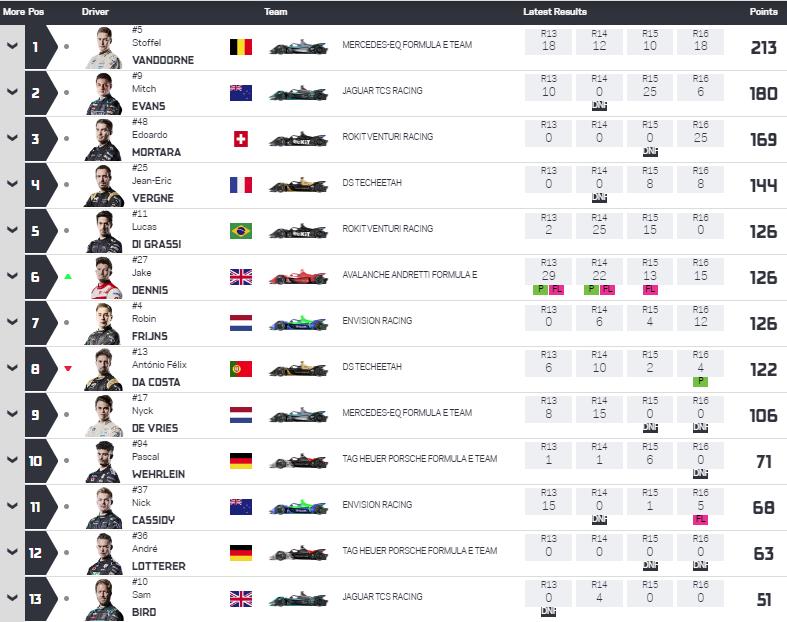
Task: Open driver Mitch EVANS name link
Action: [x=149, y=97]
